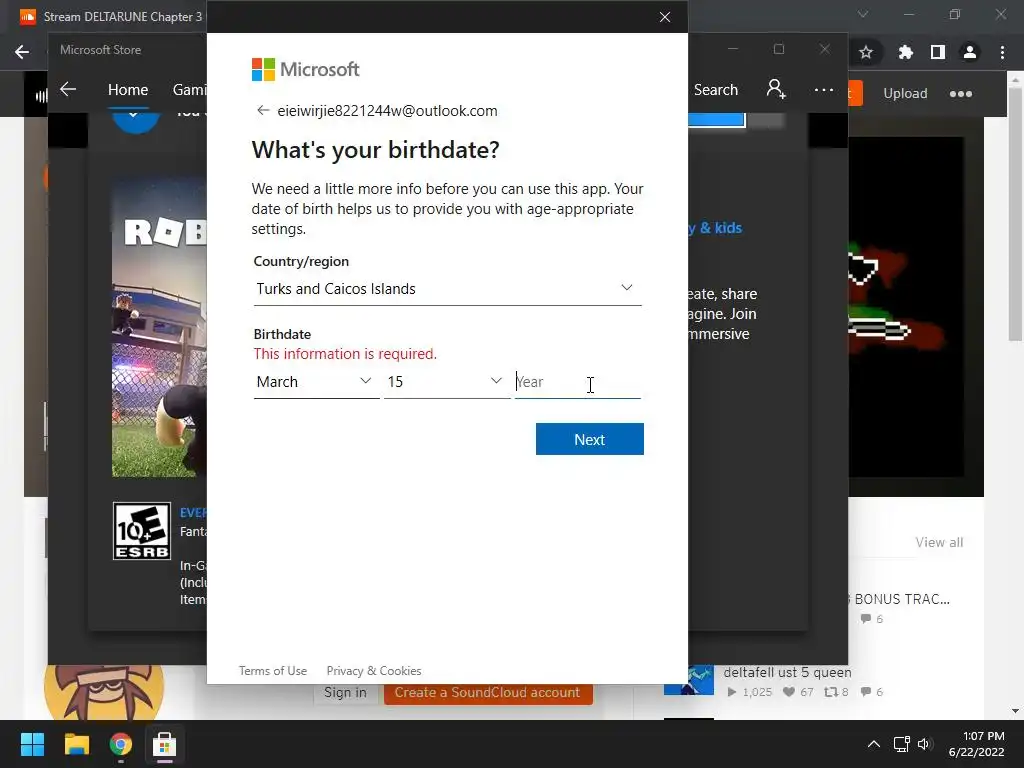1024x768 pixels.
Task: Open the birth month dropdown showing March
Action: click(x=316, y=382)
